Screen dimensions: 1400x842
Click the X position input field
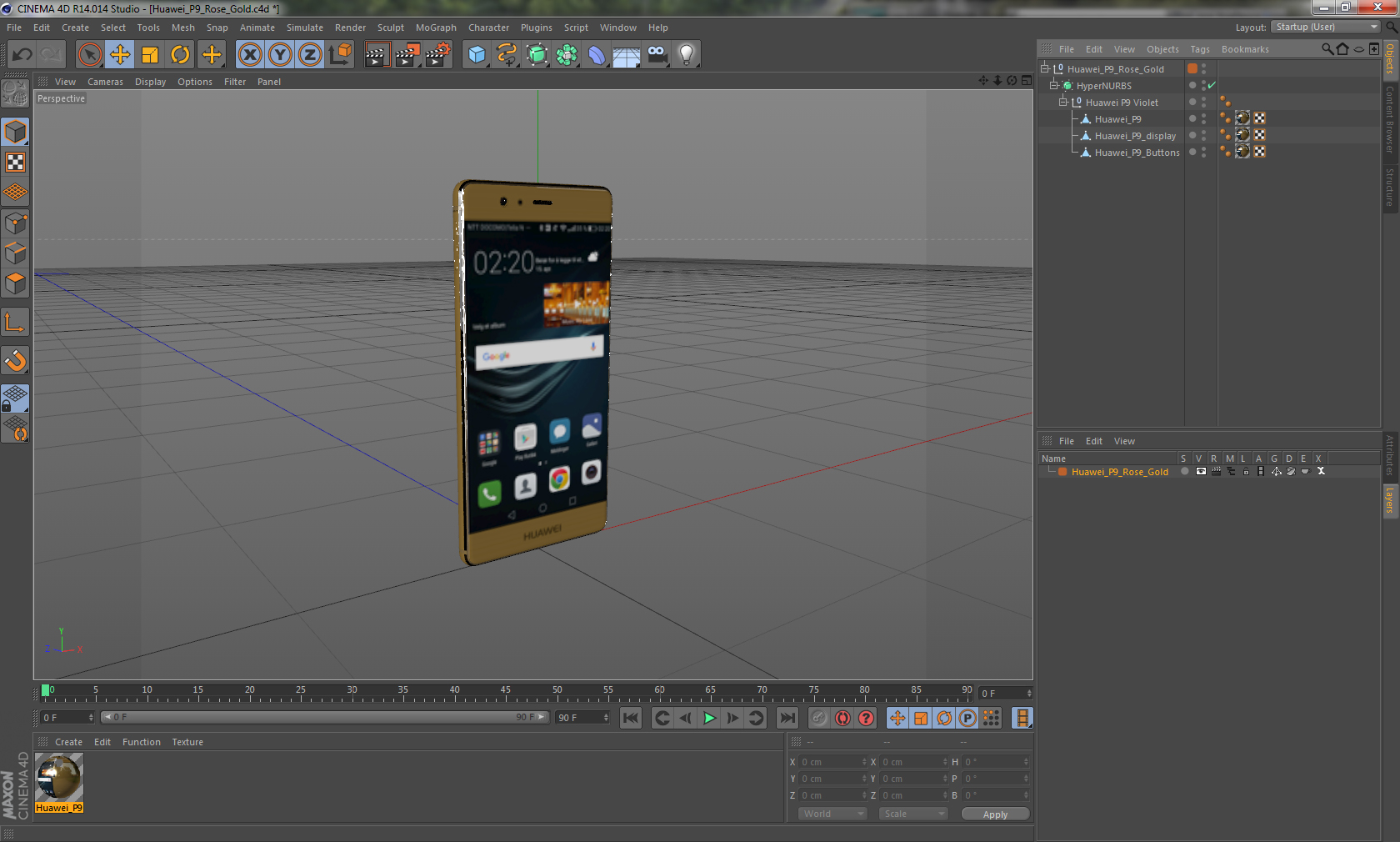pyautogui.click(x=833, y=762)
